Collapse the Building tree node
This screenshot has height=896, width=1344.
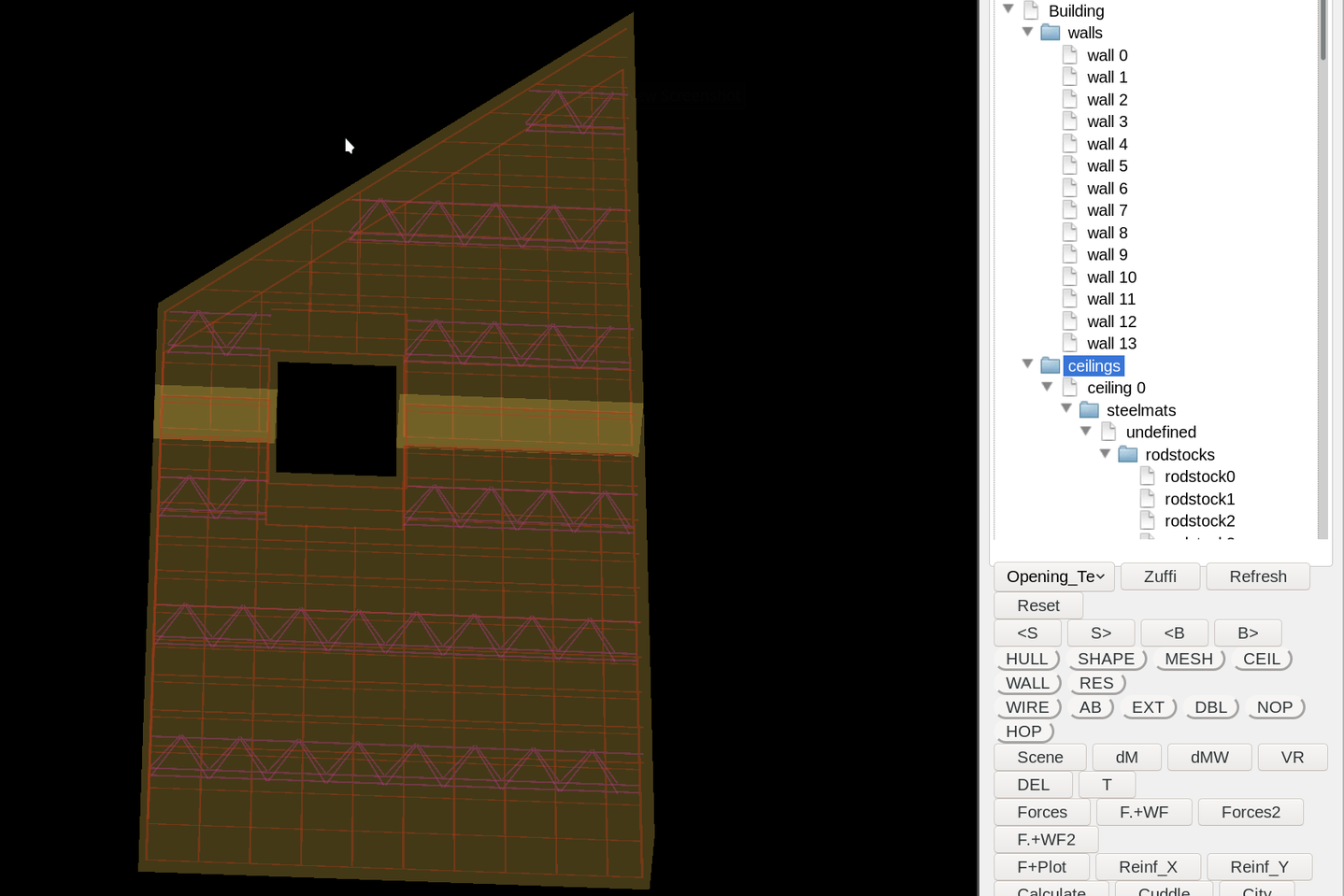coord(1008,9)
